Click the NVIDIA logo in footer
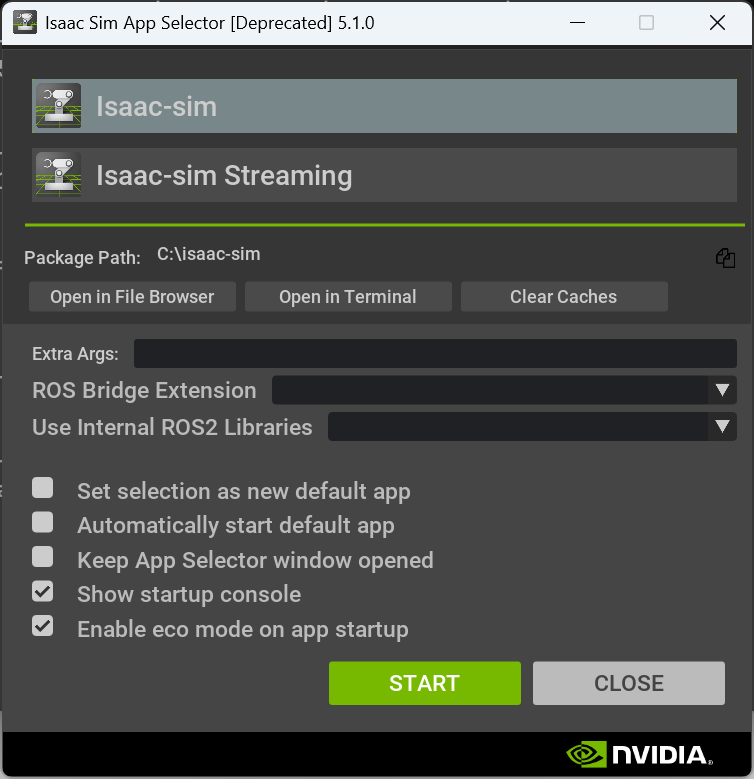 [640, 755]
